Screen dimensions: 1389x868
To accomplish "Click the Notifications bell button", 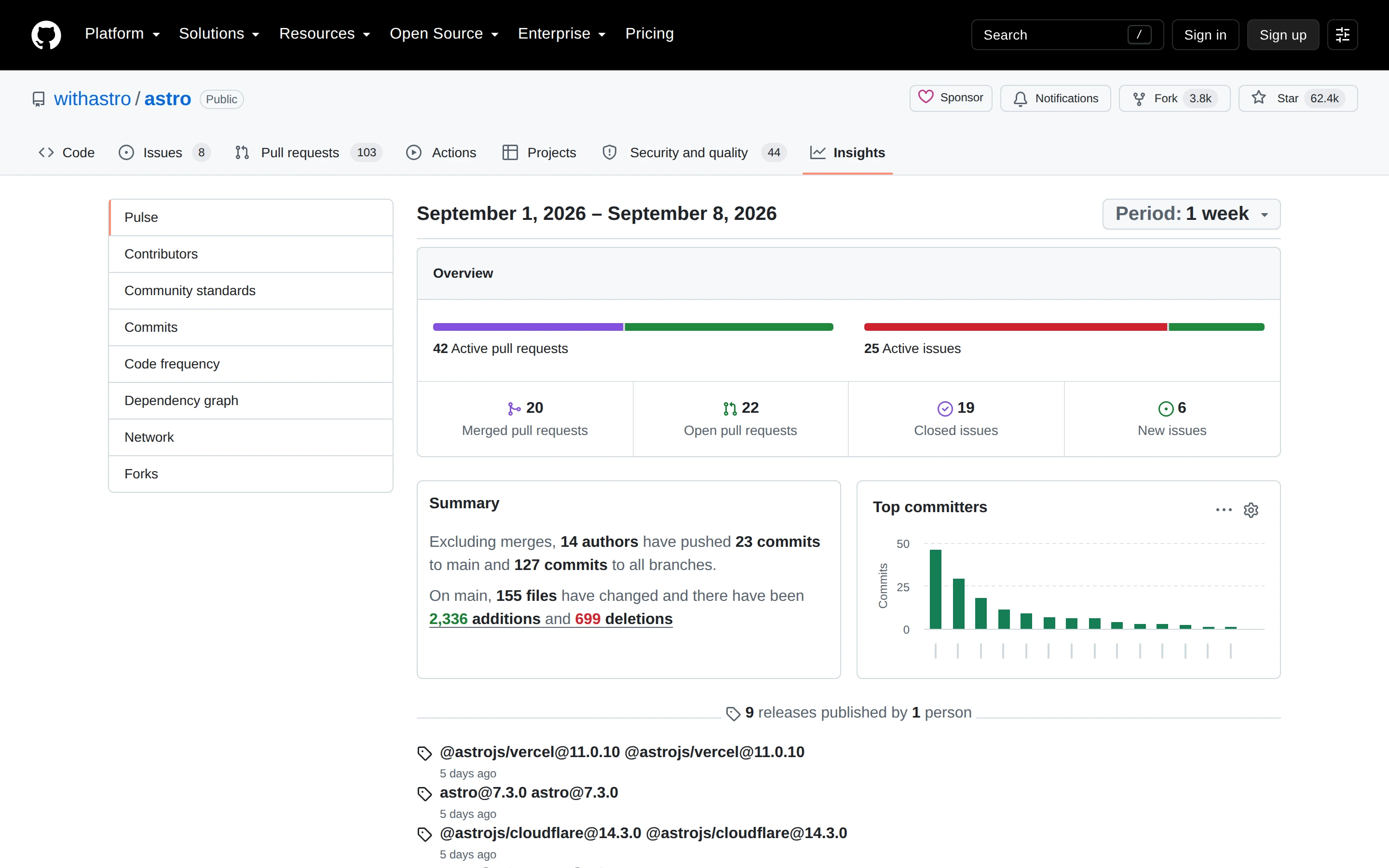I will 1055,98.
